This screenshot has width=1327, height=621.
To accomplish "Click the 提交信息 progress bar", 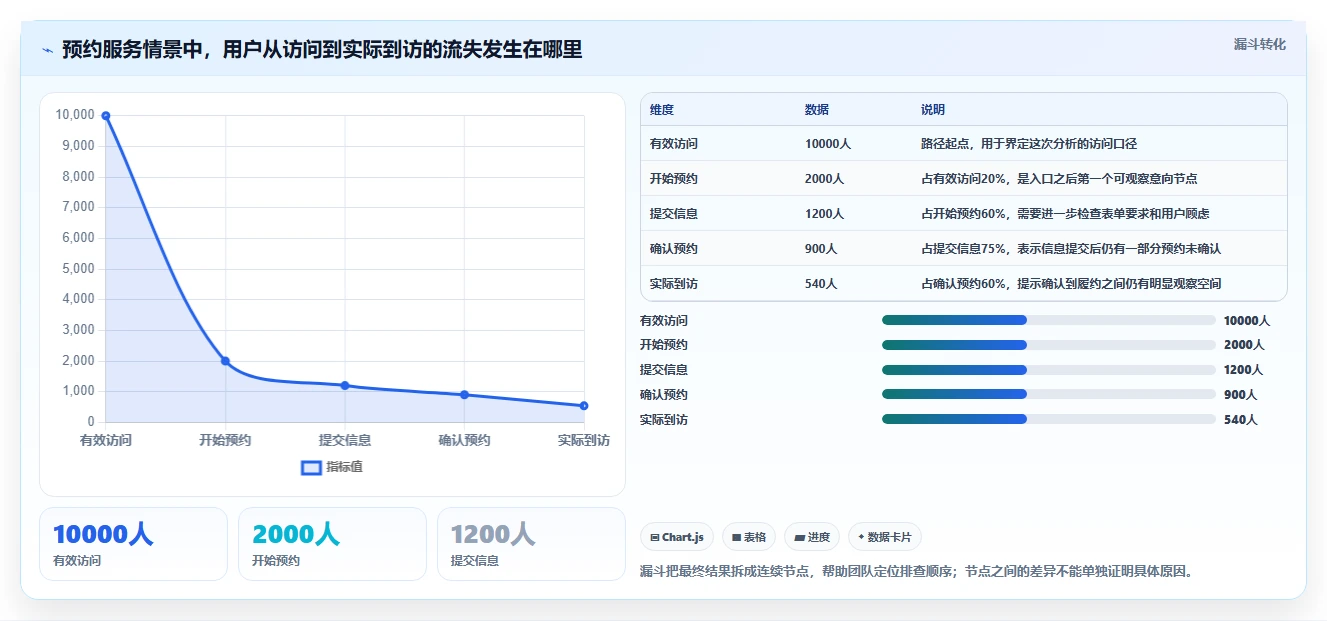I will click(x=1049, y=370).
